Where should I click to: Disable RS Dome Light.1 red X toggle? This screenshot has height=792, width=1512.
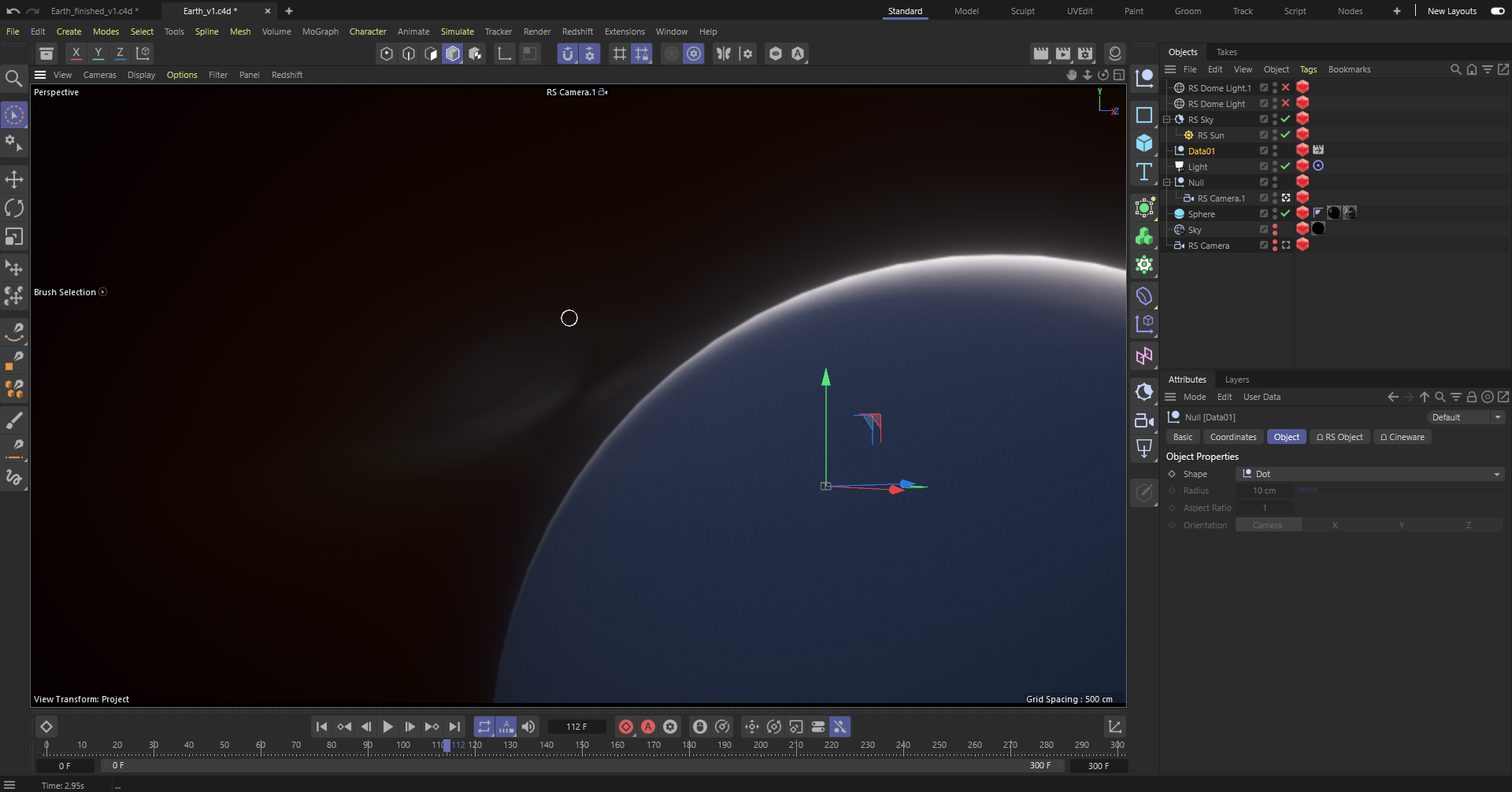pos(1285,87)
